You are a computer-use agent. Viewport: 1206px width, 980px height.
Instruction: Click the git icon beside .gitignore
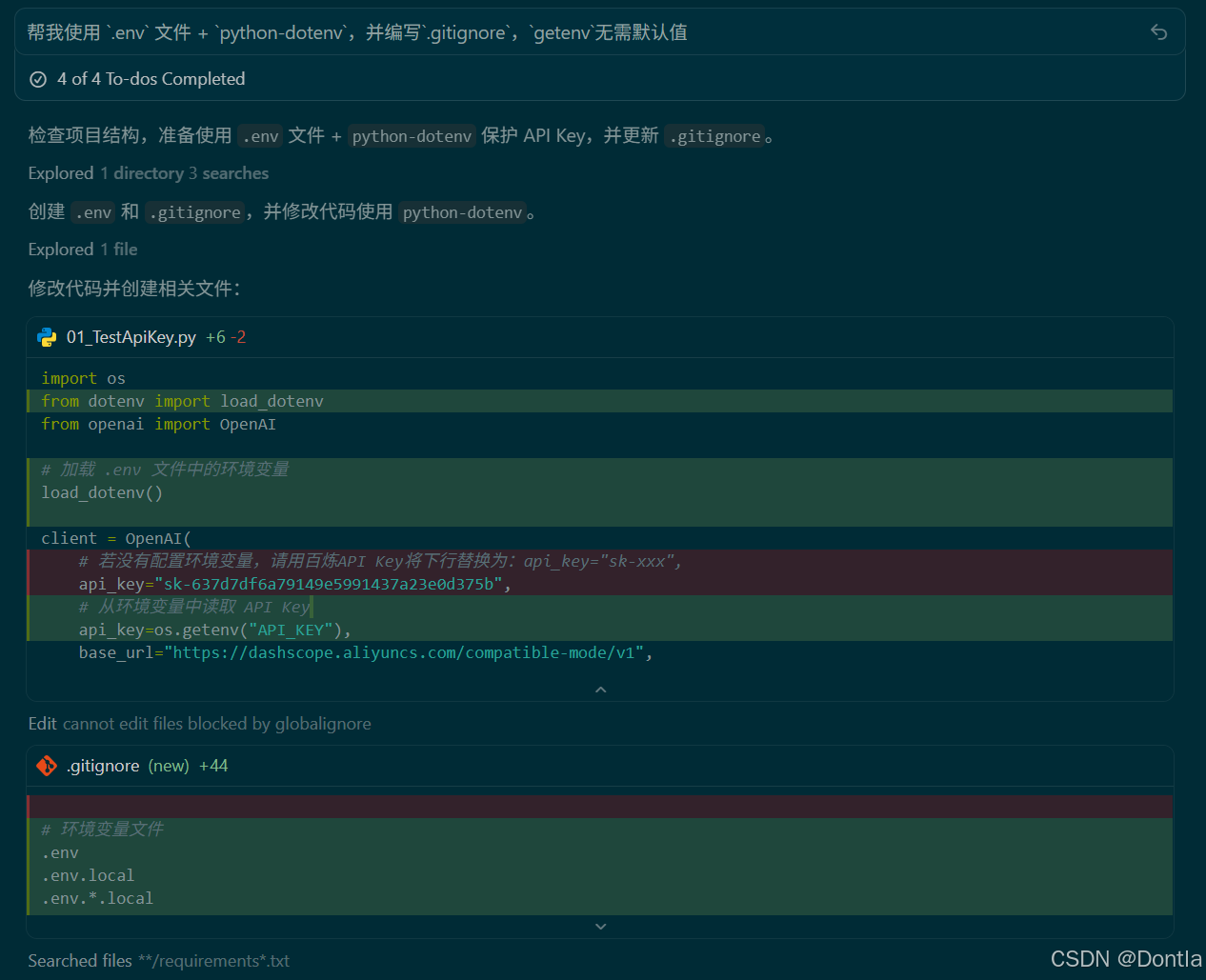pyautogui.click(x=47, y=766)
